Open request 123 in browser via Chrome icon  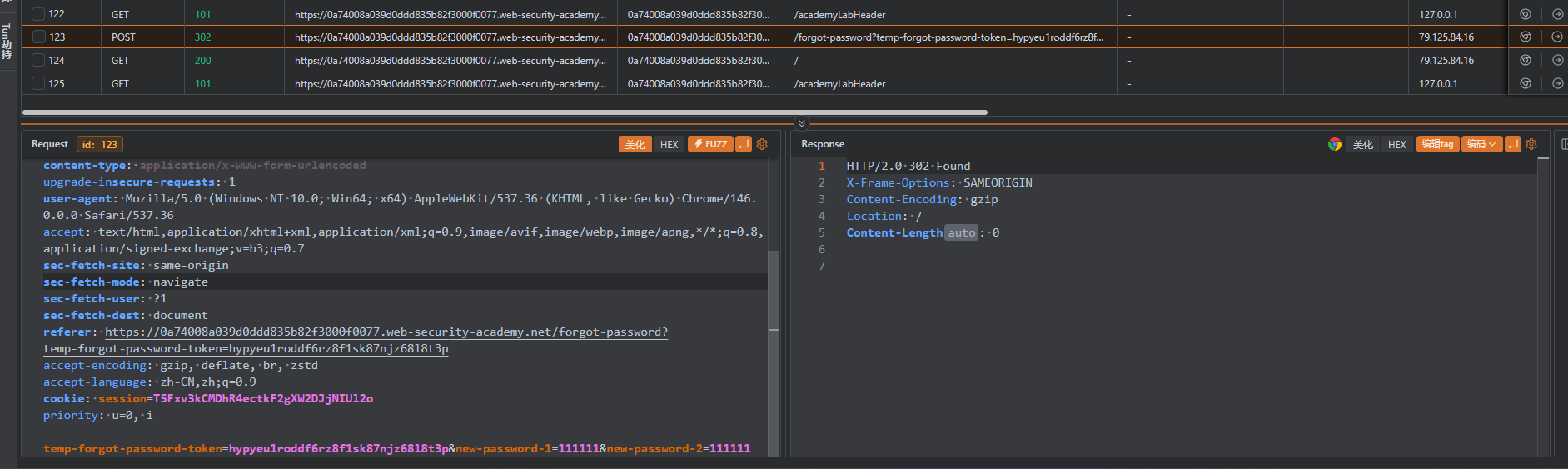[x=1525, y=37]
